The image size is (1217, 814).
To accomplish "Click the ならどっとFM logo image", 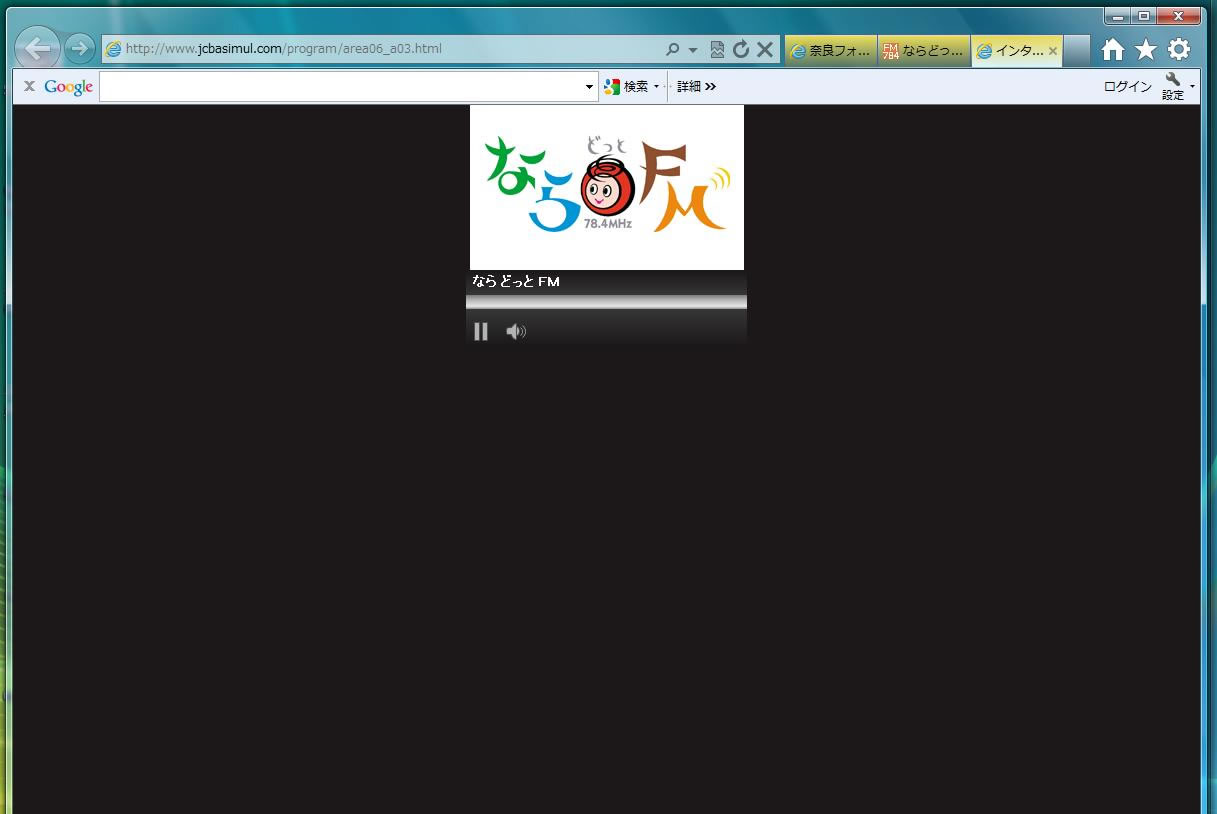I will 607,187.
